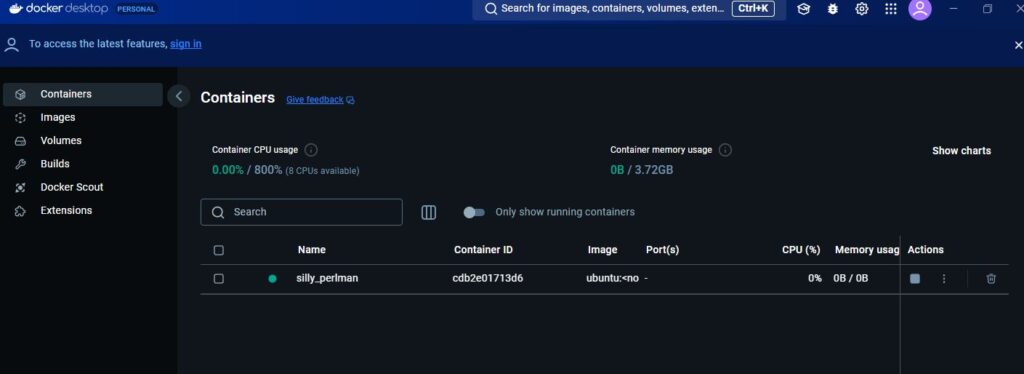
Task: Open the Learning center graduation cap icon
Action: 804,9
